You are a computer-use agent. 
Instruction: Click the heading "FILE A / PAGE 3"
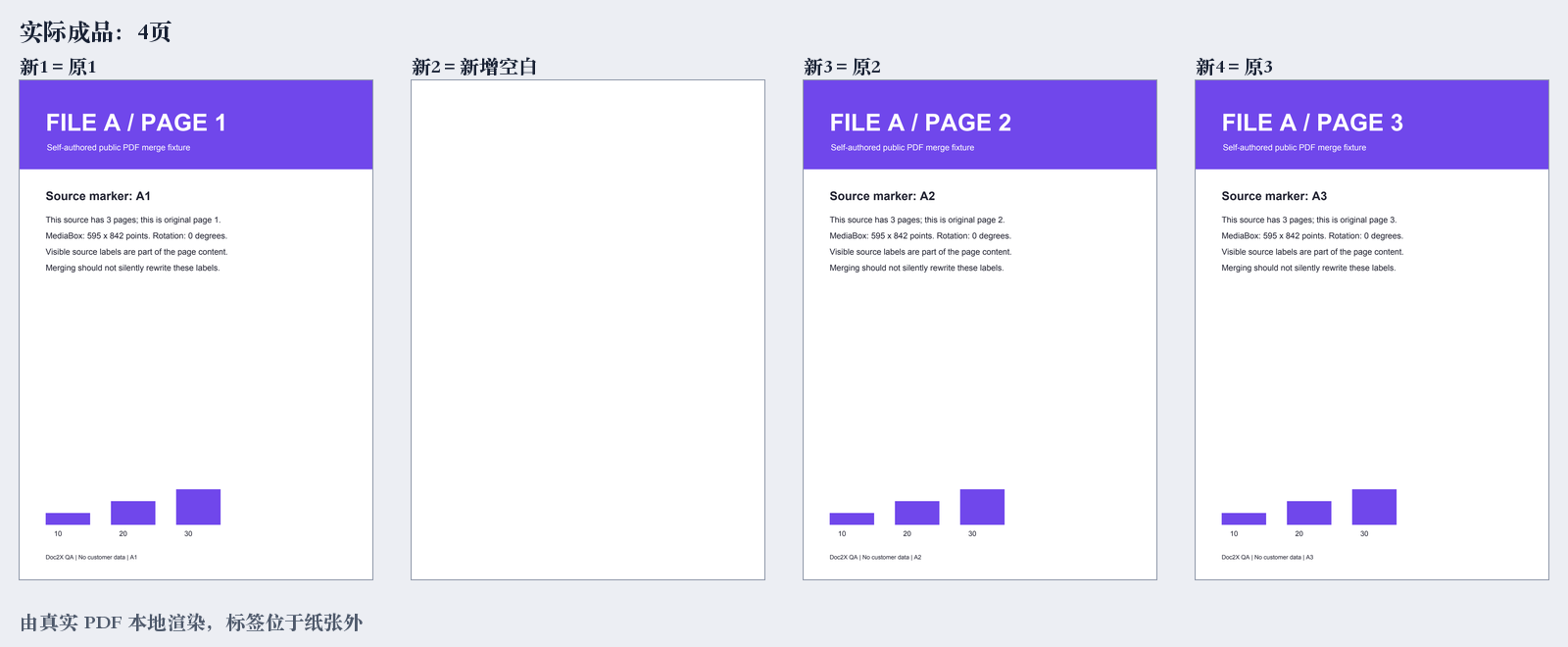(x=1312, y=123)
